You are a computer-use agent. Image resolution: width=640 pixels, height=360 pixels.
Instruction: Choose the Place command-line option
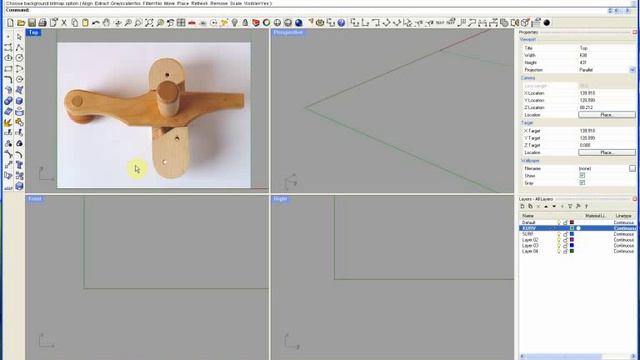(183, 3)
